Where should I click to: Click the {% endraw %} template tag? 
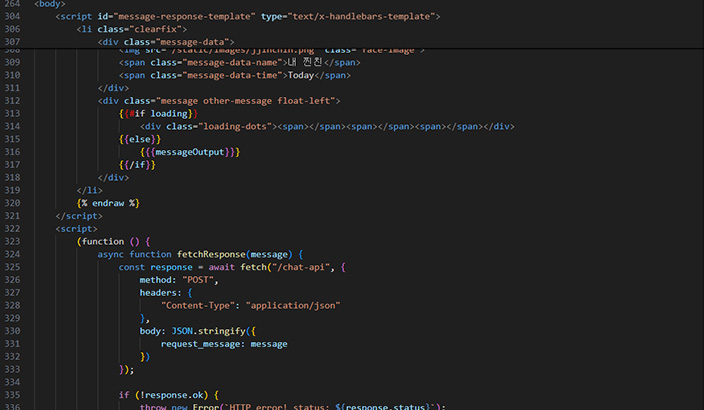click(x=108, y=203)
